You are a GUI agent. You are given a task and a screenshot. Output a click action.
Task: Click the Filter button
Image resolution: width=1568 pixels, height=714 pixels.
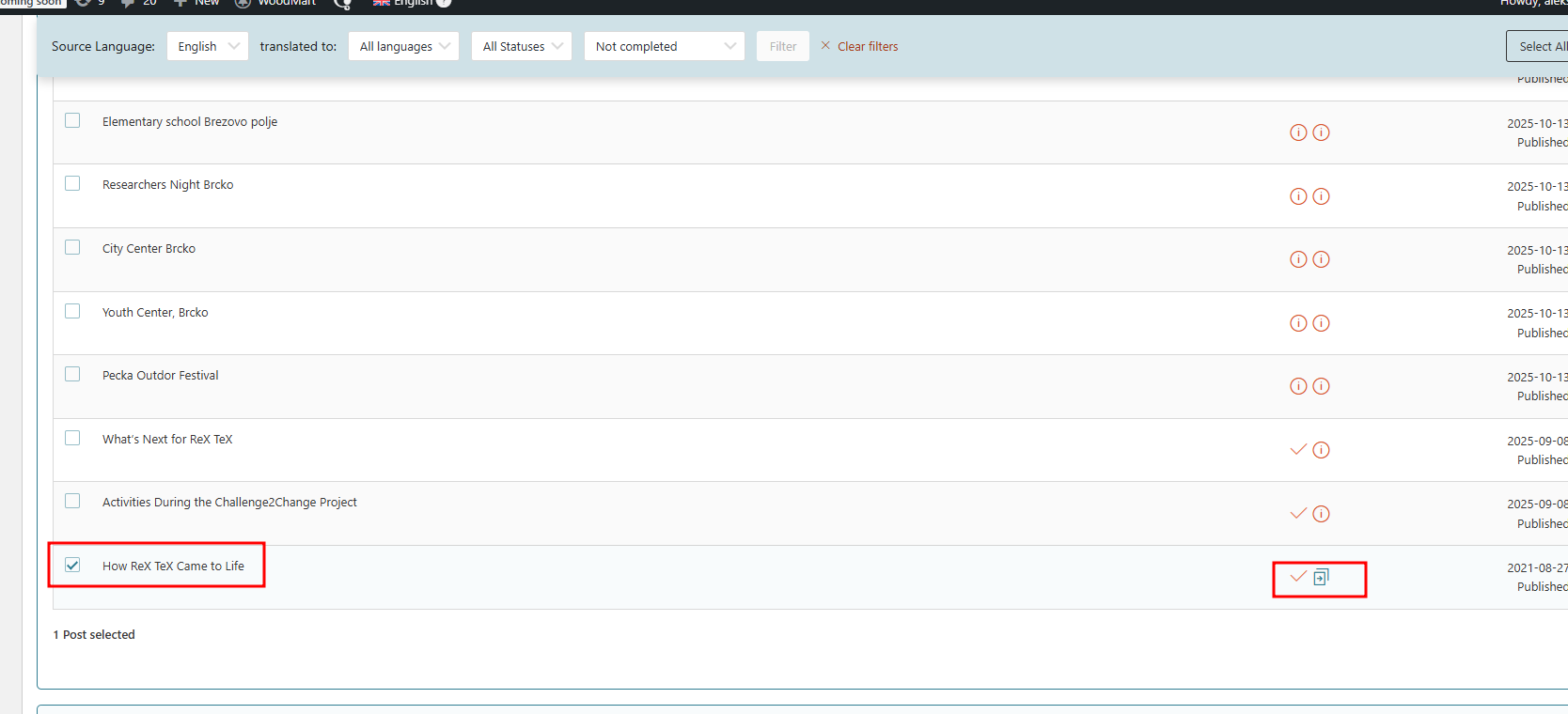783,46
